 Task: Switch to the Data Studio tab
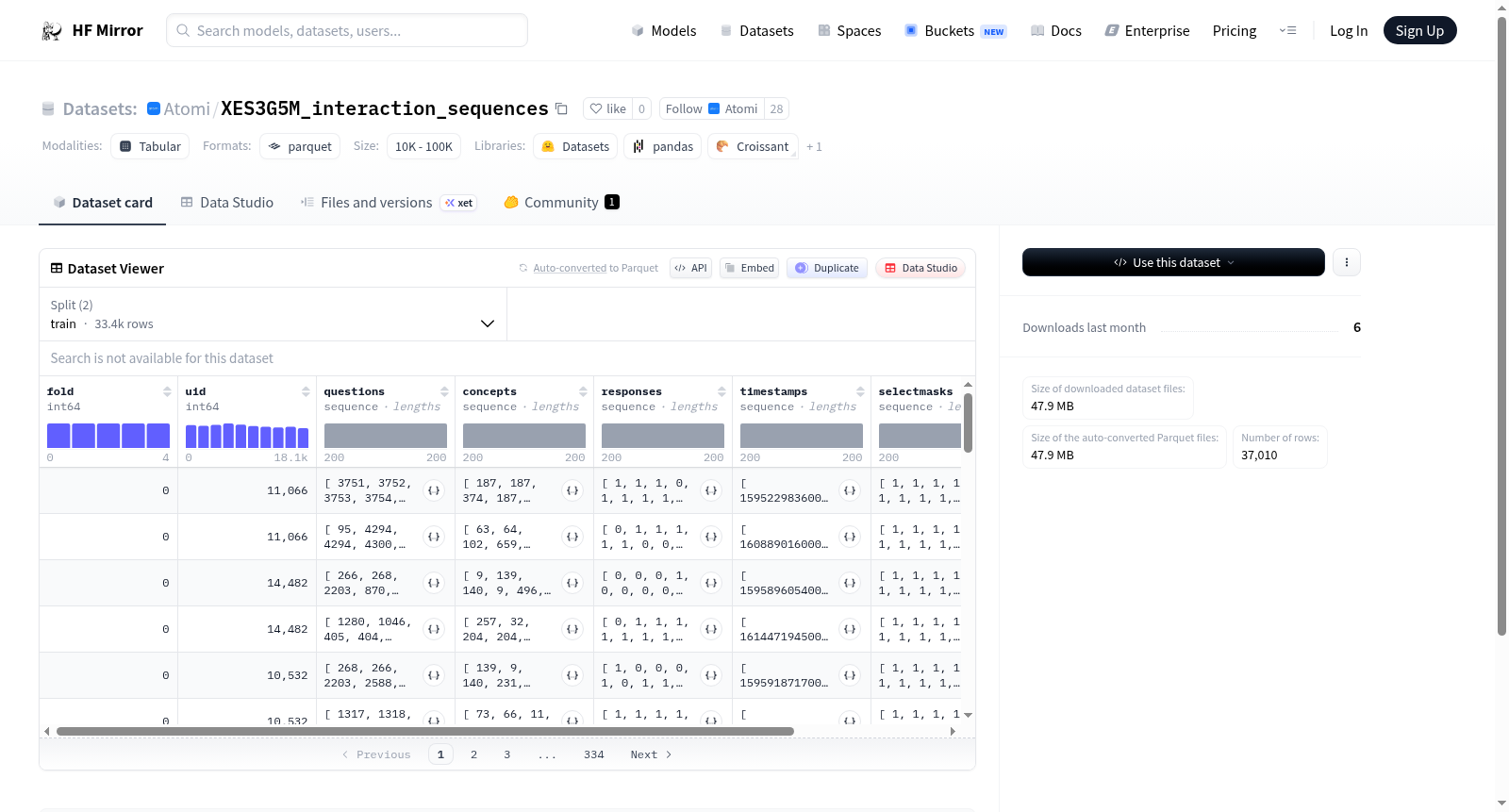(x=227, y=203)
